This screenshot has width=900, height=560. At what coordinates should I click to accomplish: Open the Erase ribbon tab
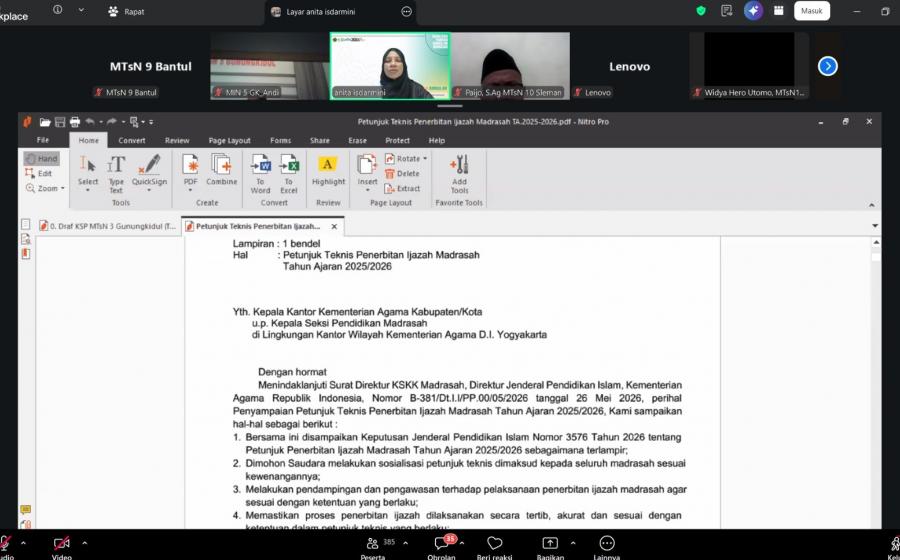[357, 140]
